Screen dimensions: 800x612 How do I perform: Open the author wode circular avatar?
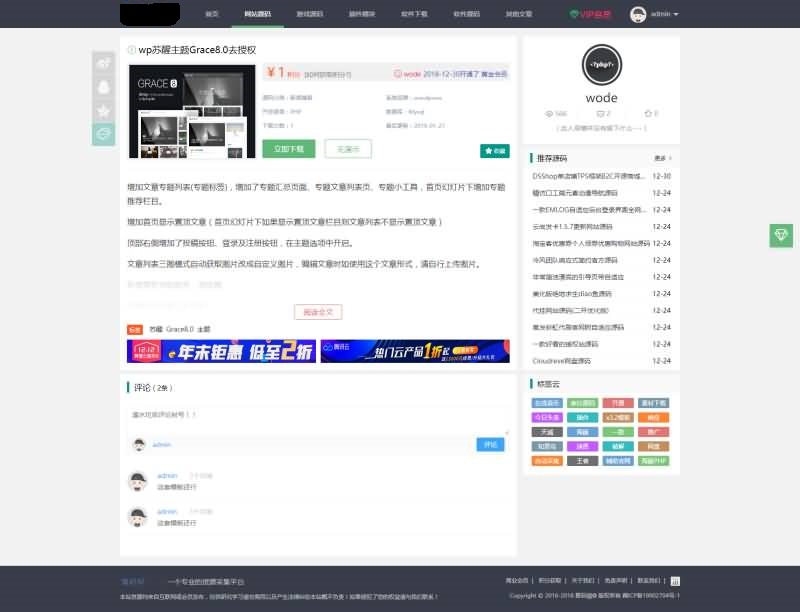click(602, 65)
